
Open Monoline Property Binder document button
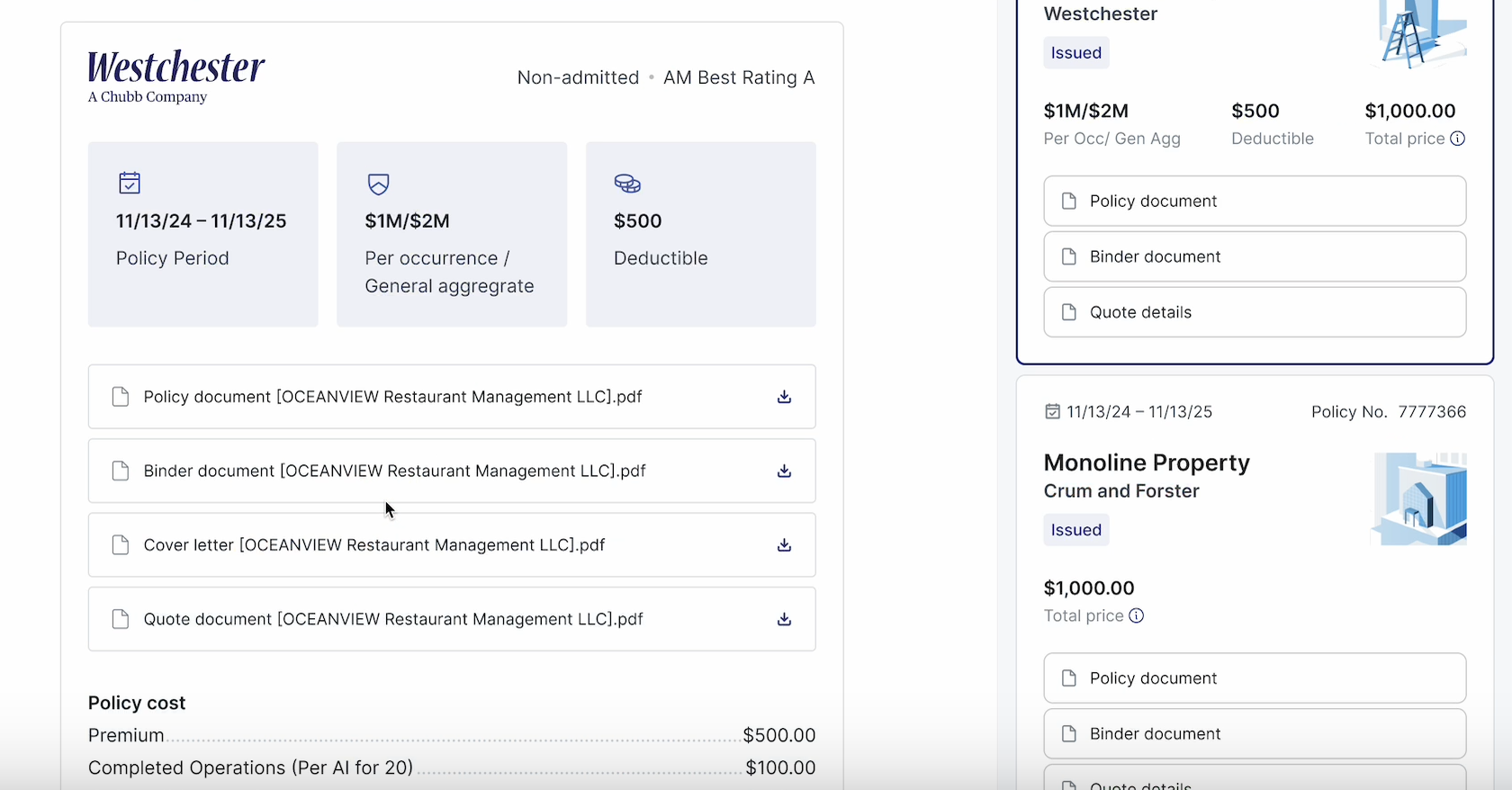coord(1254,734)
